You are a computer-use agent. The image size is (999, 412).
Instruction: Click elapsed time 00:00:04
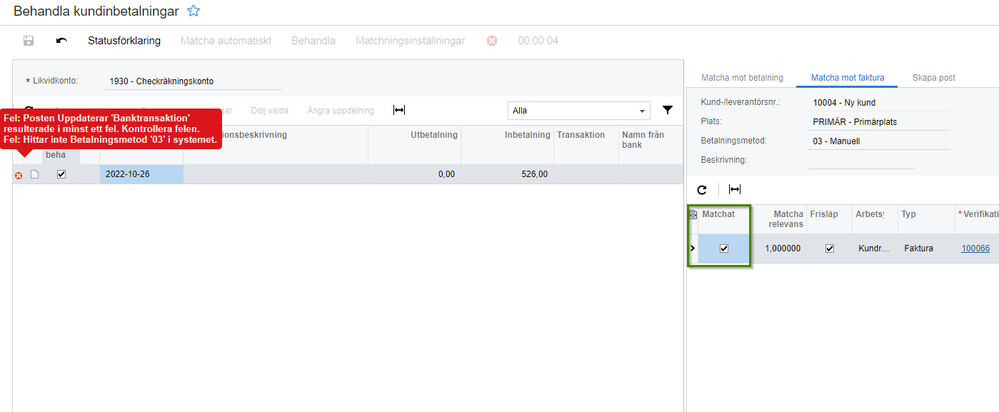coord(538,41)
